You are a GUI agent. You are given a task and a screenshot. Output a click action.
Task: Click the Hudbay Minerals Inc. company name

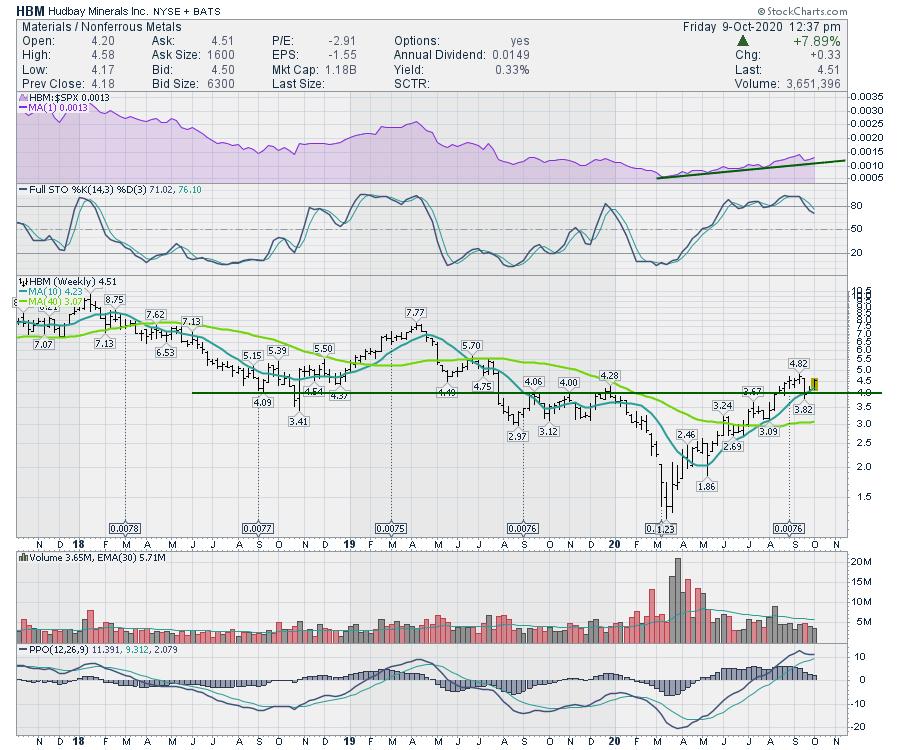pyautogui.click(x=98, y=11)
